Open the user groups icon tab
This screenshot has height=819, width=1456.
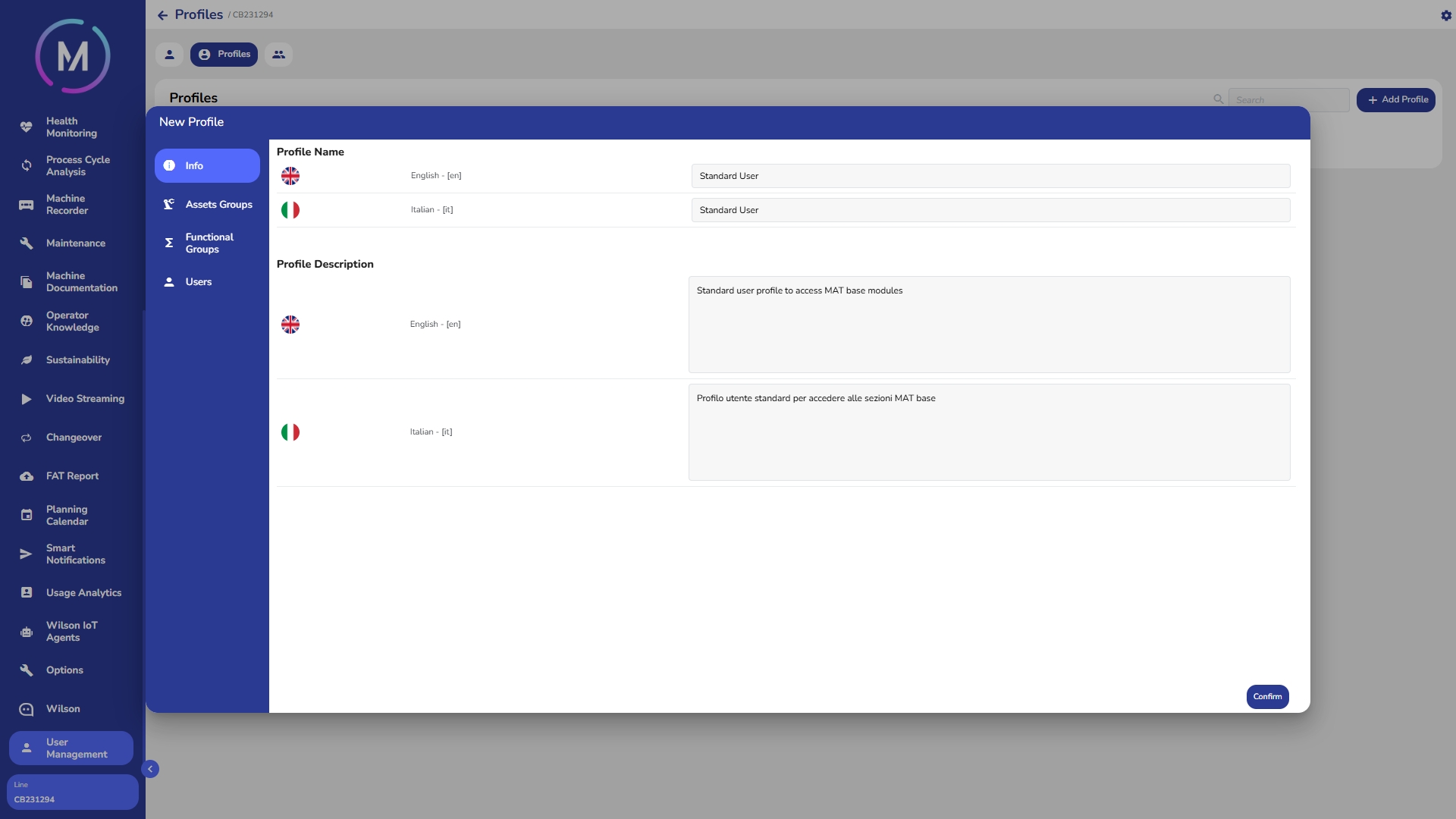(x=278, y=55)
